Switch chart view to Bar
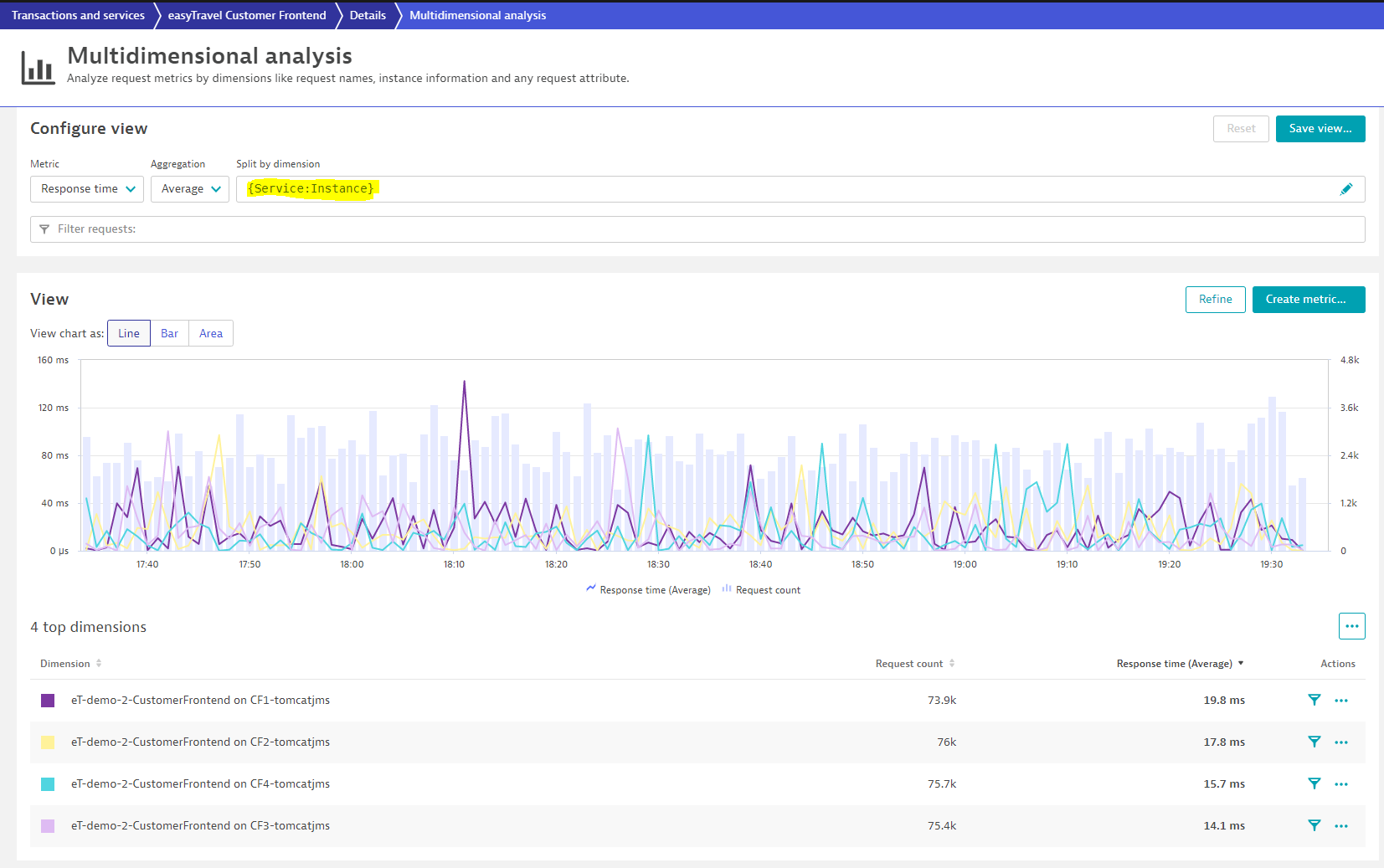This screenshot has width=1384, height=868. [x=169, y=333]
